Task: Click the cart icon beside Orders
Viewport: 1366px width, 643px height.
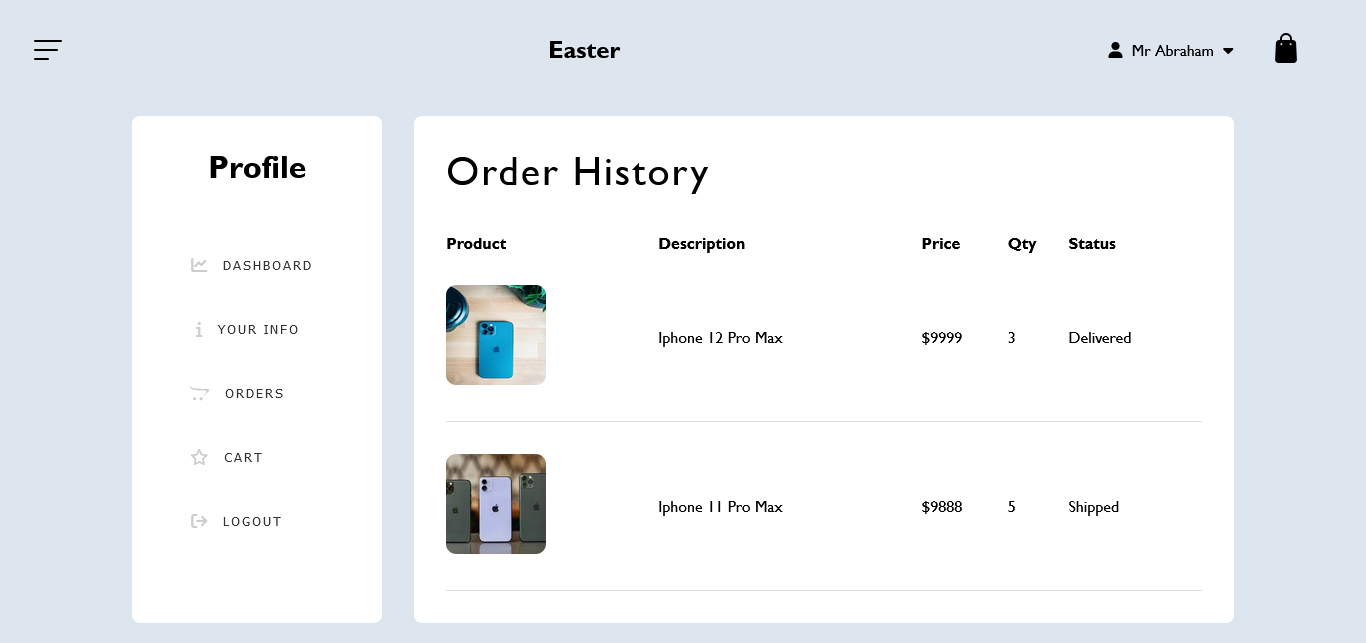Action: (x=199, y=393)
